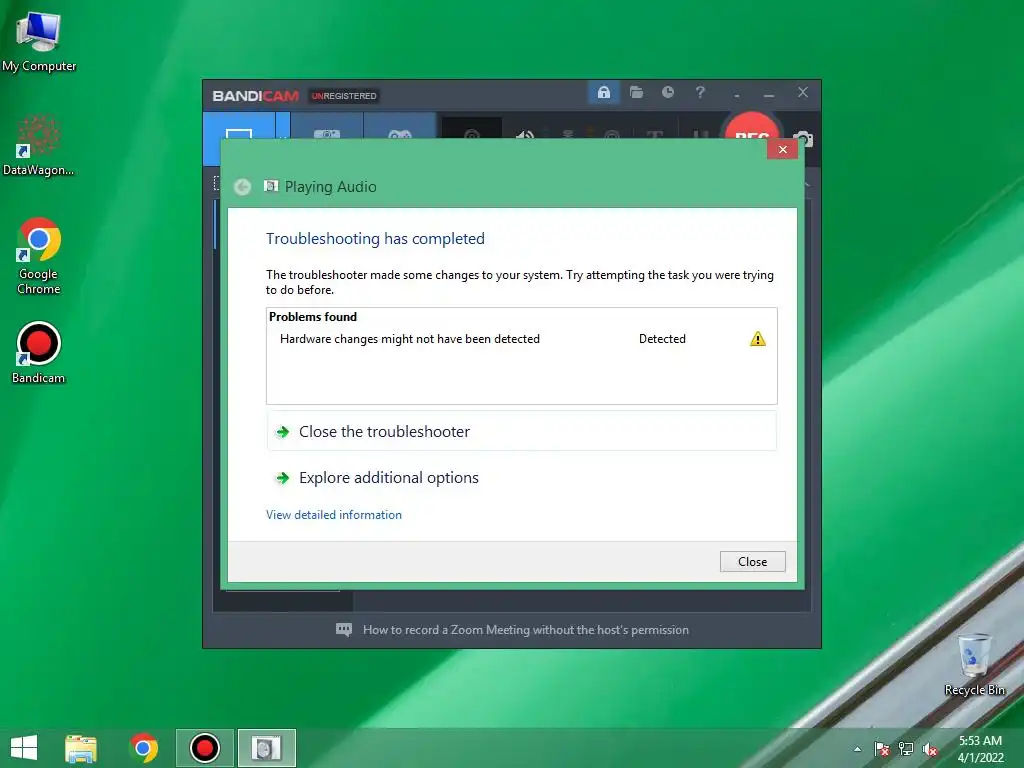
Task: Open the Recycle Bin
Action: [x=974, y=664]
